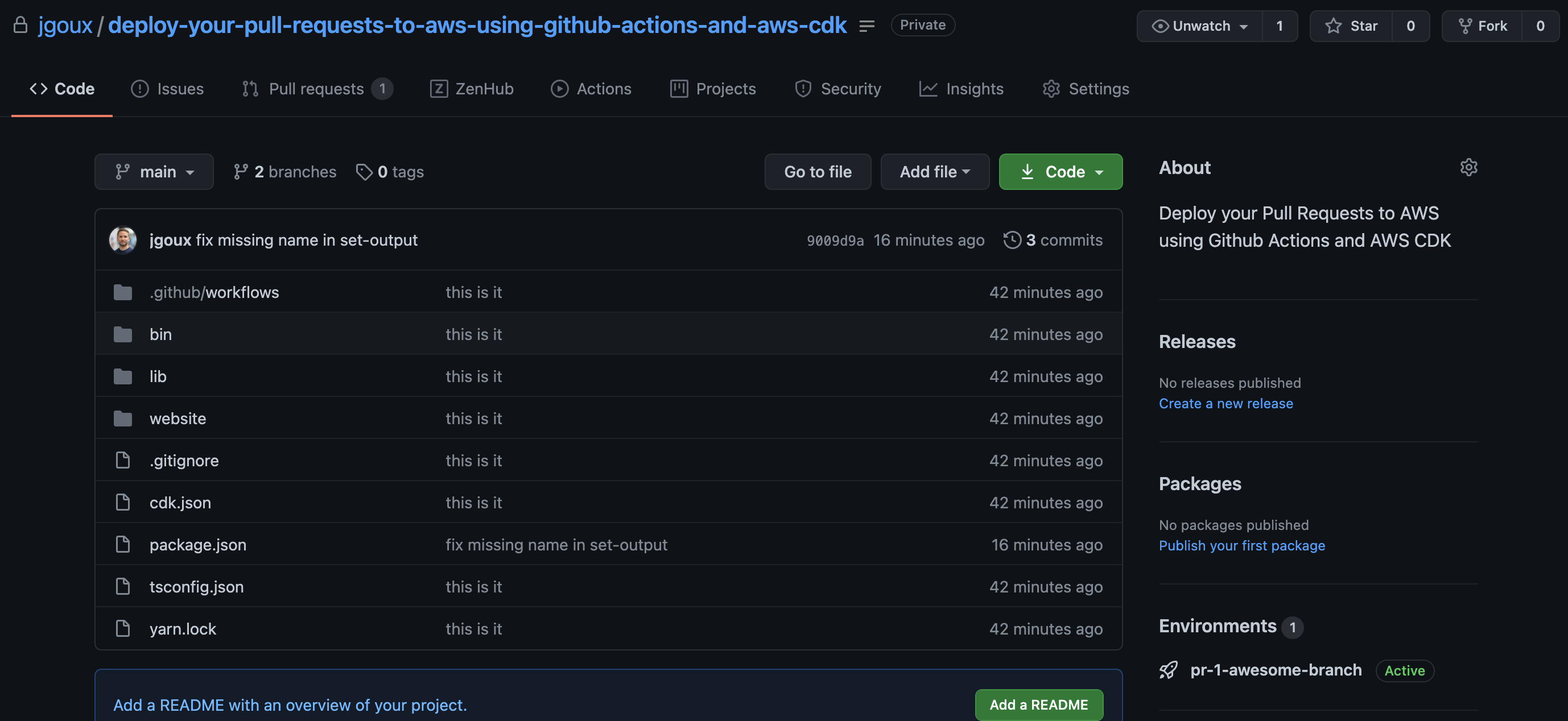Click the tags icon showing 0 tags
This screenshot has width=1568, height=721.
click(364, 172)
